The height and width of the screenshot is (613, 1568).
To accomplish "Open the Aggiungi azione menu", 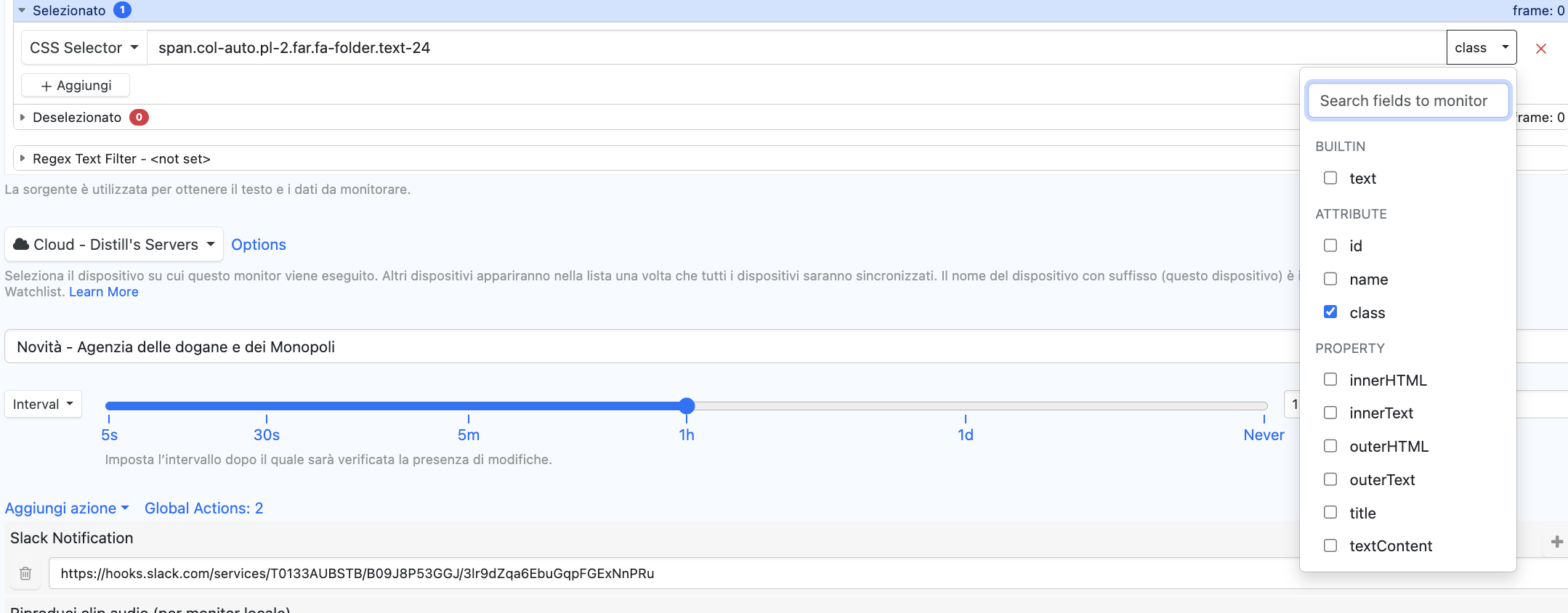I will [x=66, y=508].
